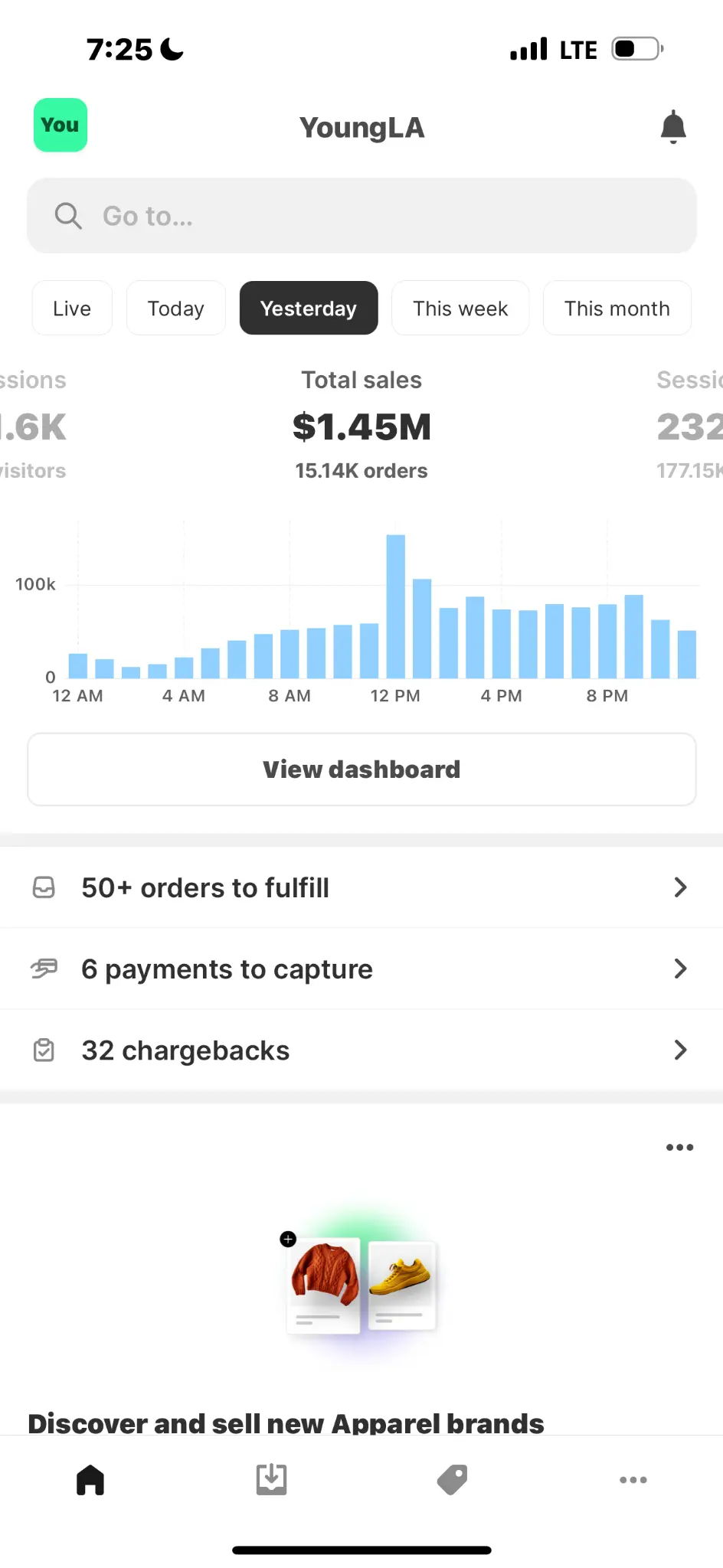Screen dimensions: 723x1568
Task: Open card options three-dot menu
Action: coord(679,1147)
